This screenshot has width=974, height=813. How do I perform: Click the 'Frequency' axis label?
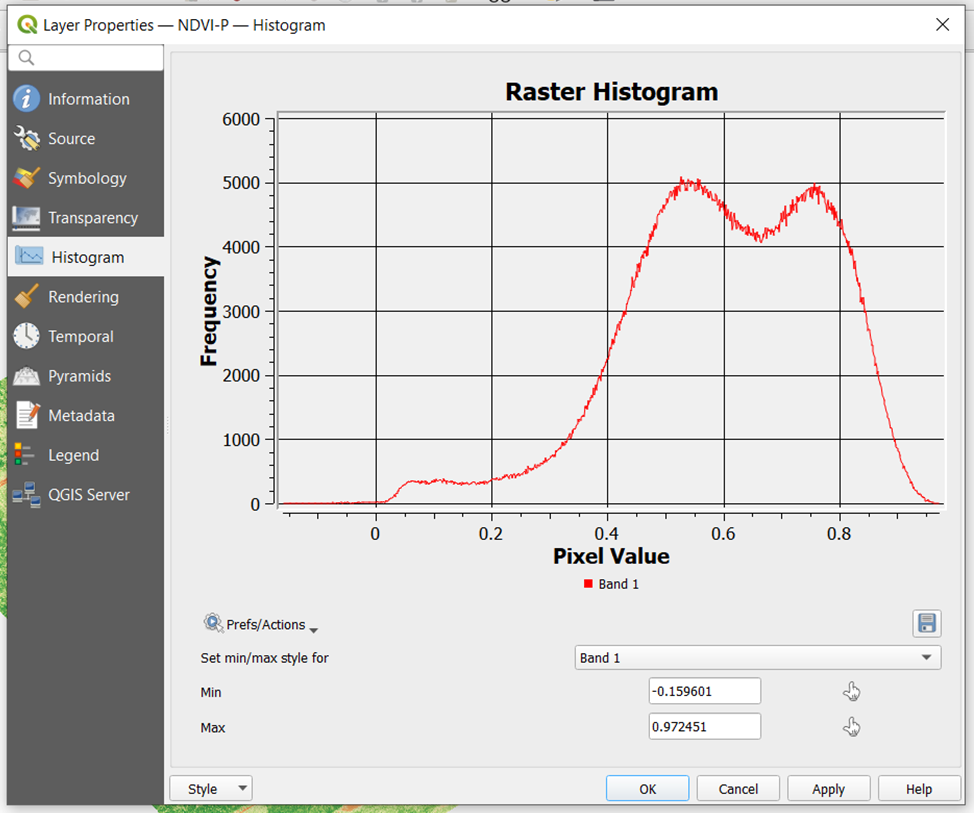[x=209, y=311]
